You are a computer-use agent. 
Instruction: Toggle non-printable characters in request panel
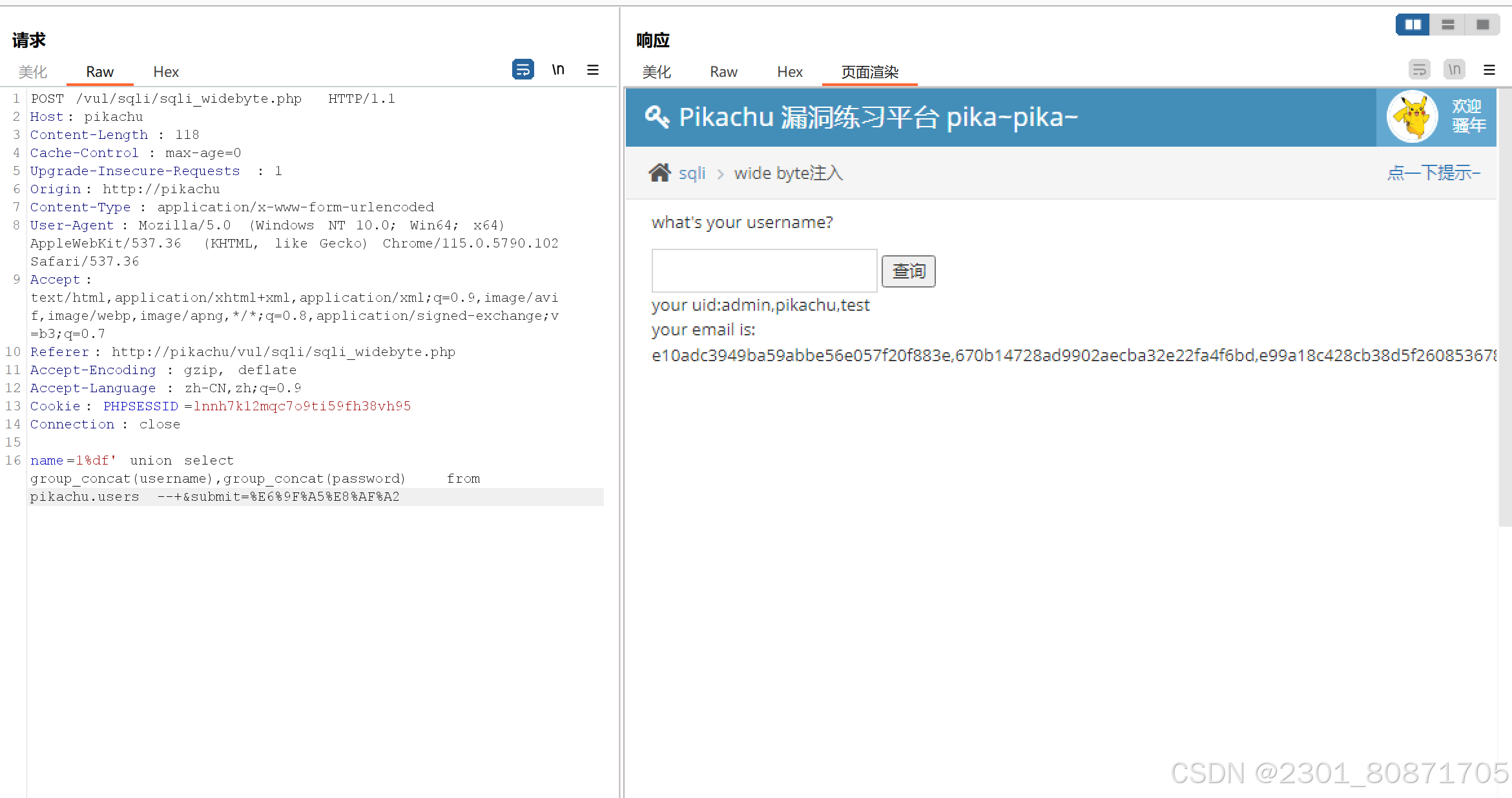(x=558, y=69)
